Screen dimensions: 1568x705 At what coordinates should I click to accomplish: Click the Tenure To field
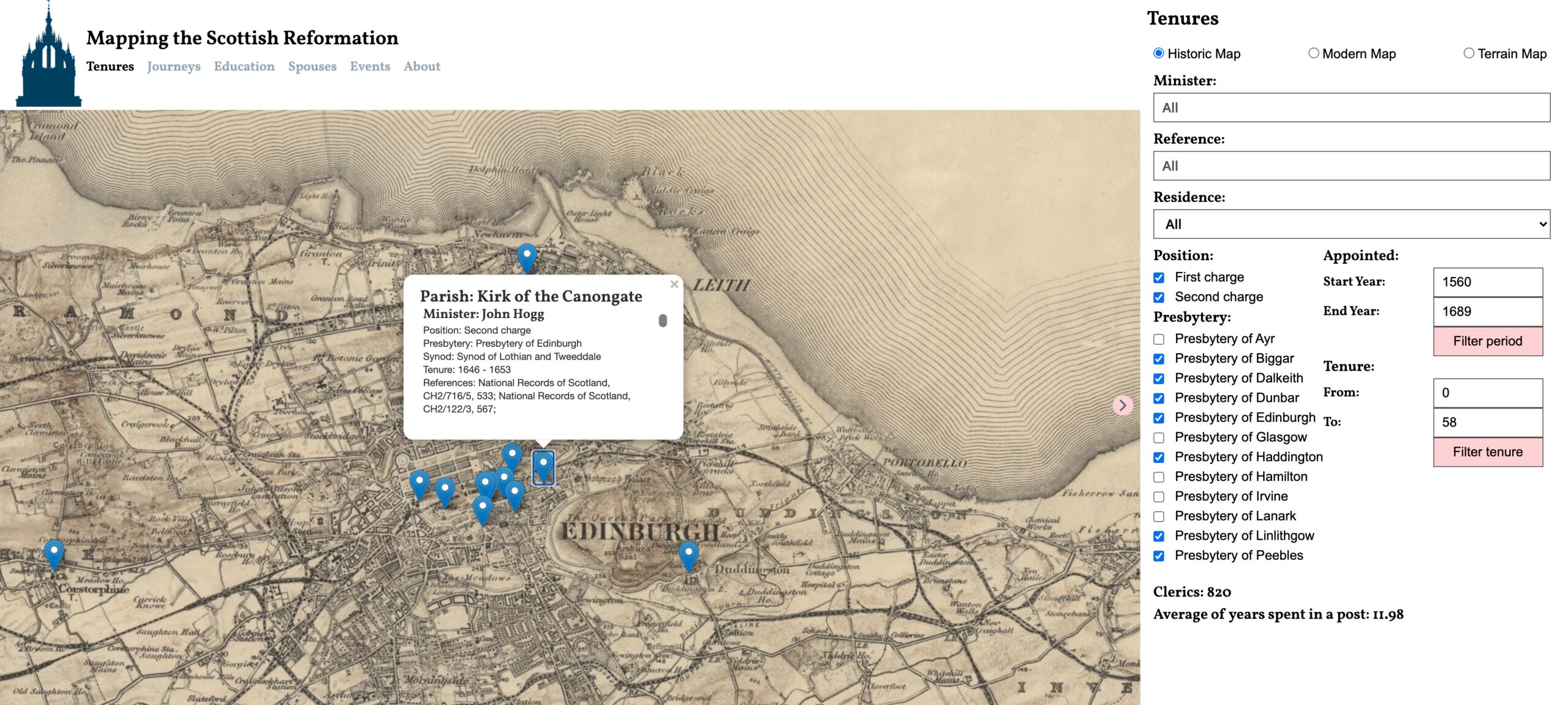(1488, 422)
